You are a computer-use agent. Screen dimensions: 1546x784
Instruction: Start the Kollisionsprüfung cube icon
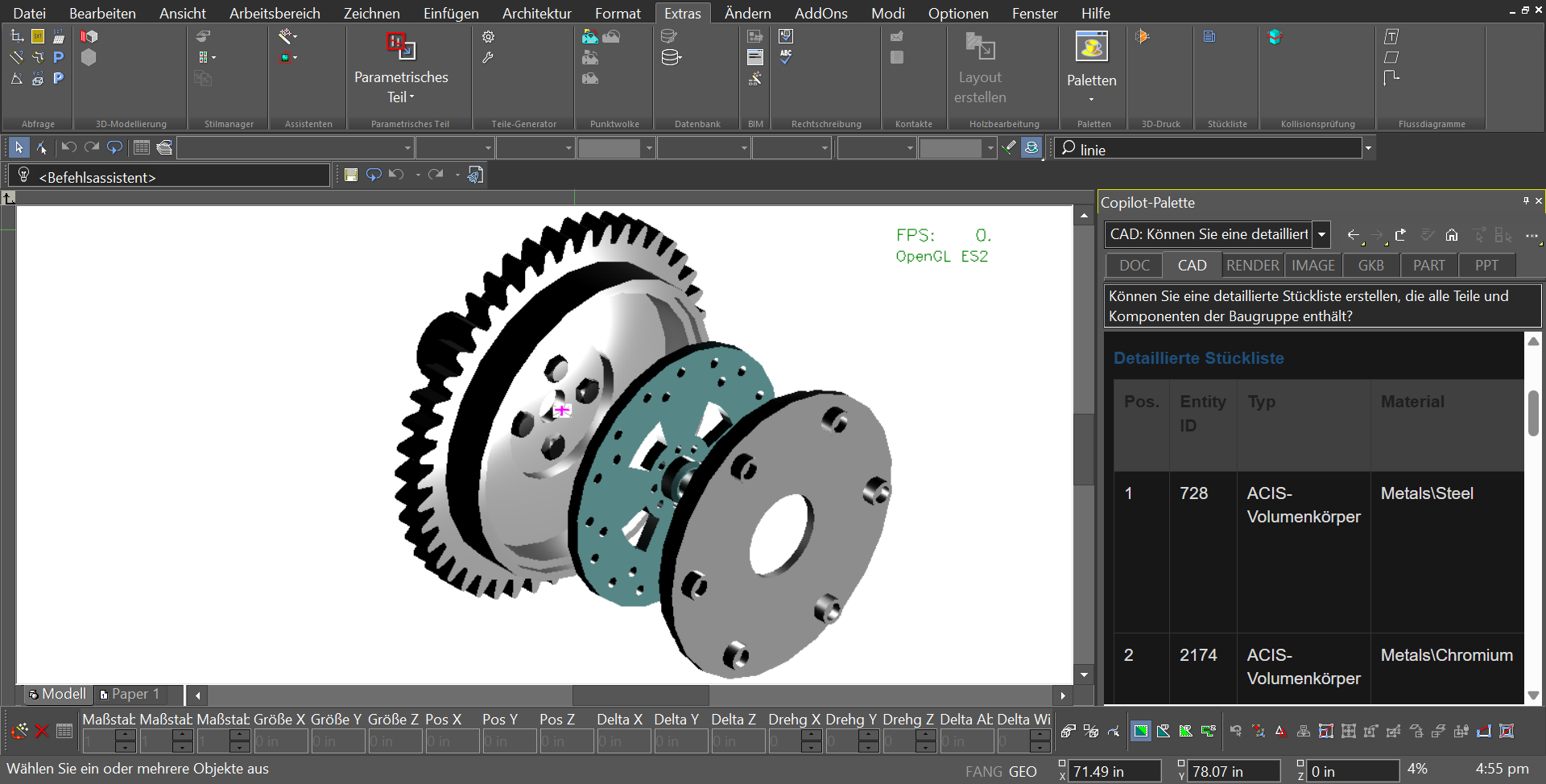point(1275,37)
